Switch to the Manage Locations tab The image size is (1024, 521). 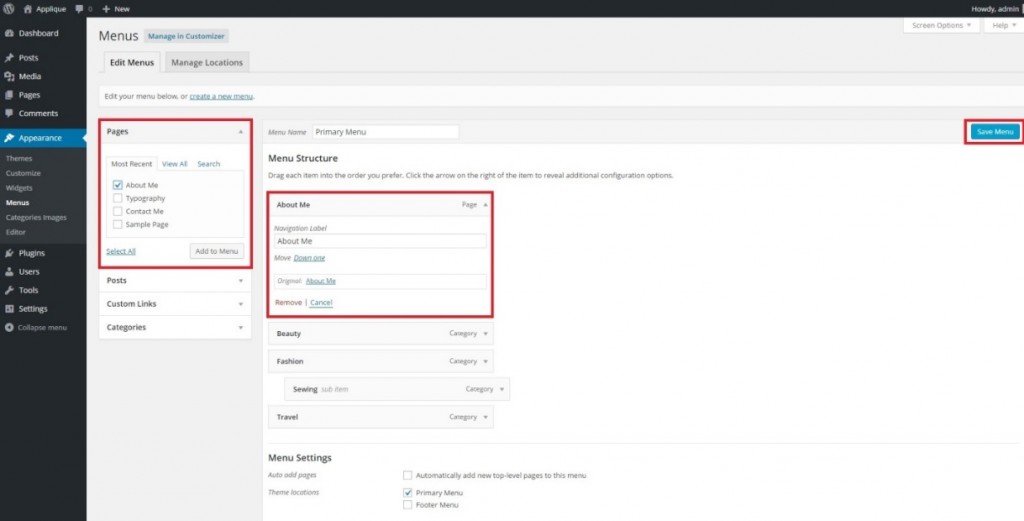pyautogui.click(x=206, y=63)
